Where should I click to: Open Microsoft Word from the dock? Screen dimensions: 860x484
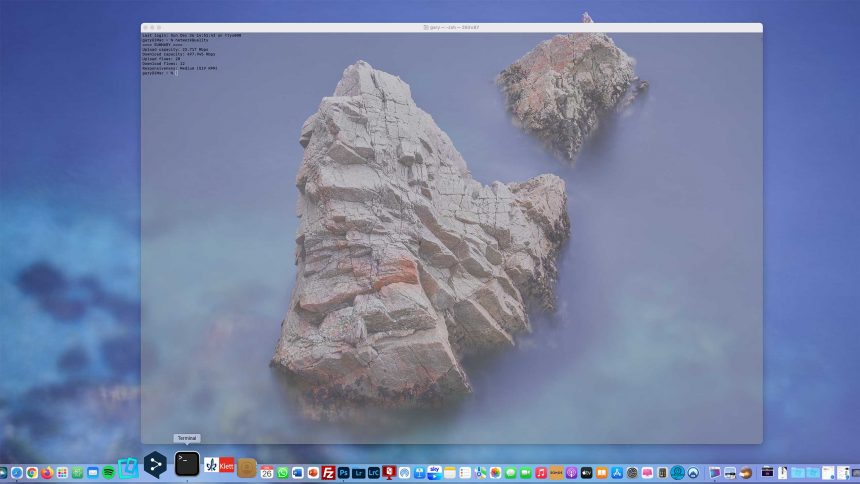click(x=298, y=472)
